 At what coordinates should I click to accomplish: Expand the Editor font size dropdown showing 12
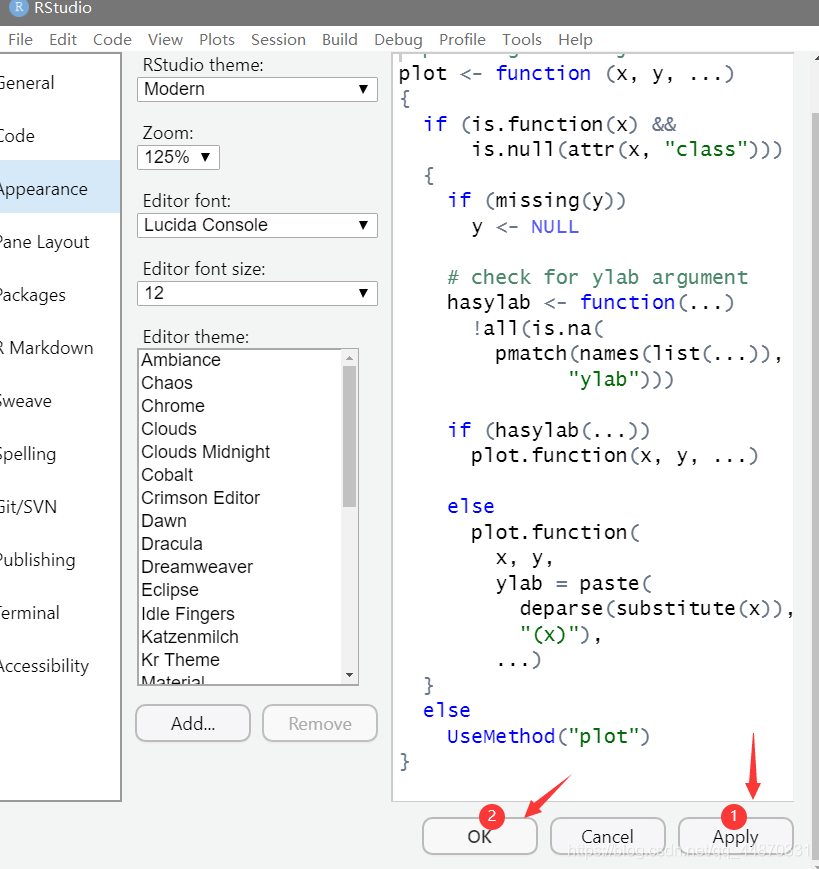pos(257,293)
